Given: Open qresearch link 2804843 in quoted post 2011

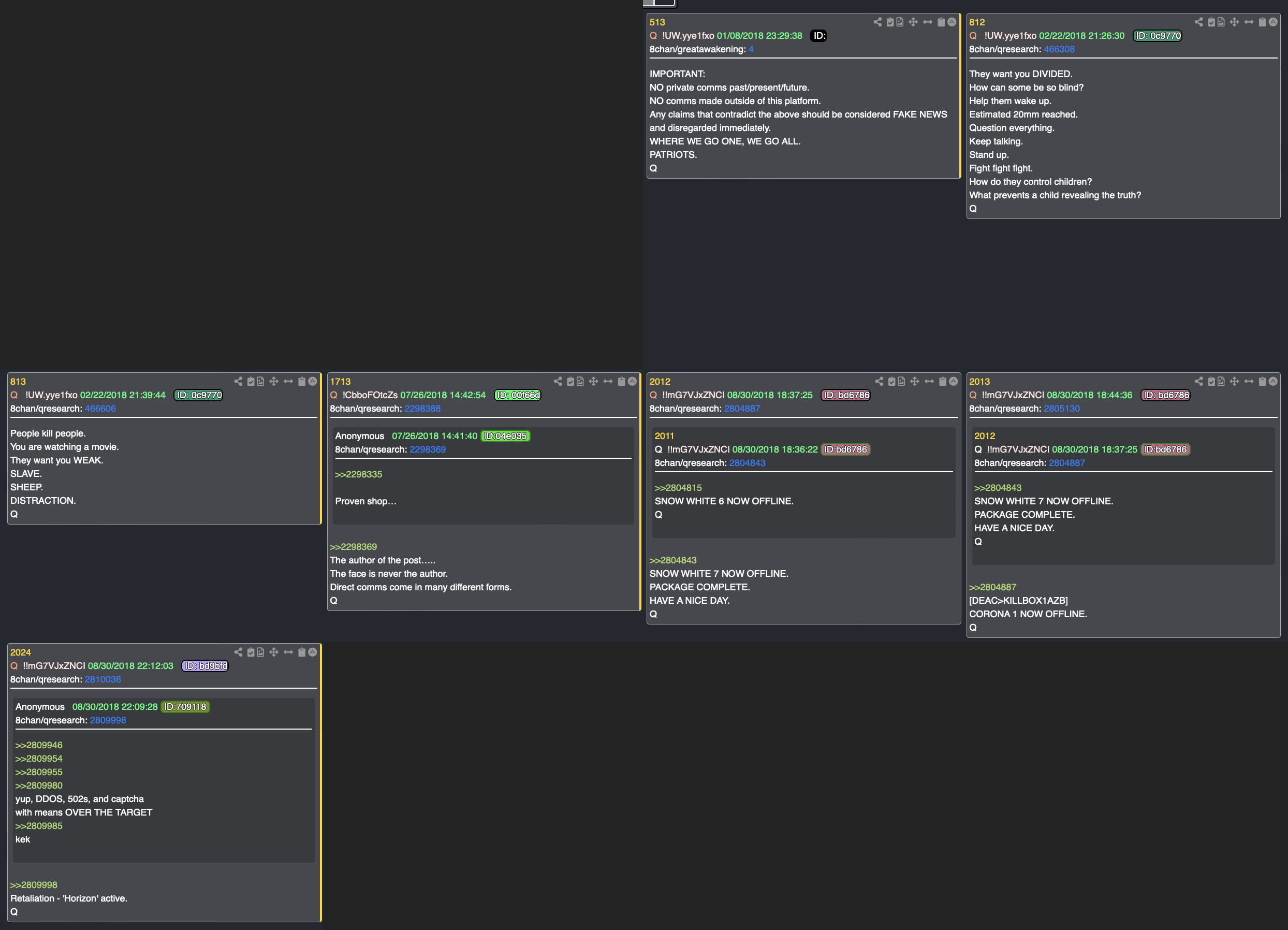Looking at the screenshot, I should [x=747, y=463].
